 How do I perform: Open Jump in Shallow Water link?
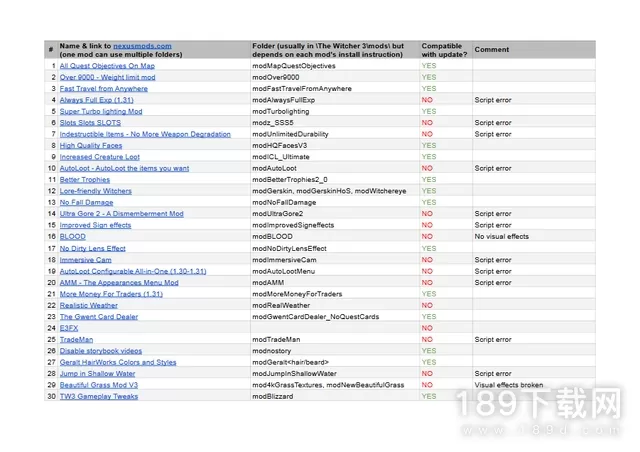[x=97, y=374]
